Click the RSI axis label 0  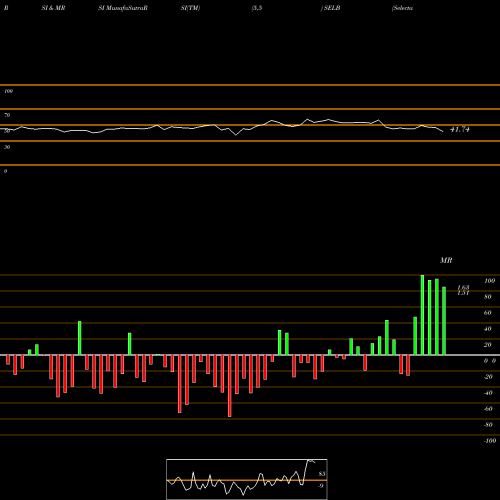tap(5, 171)
